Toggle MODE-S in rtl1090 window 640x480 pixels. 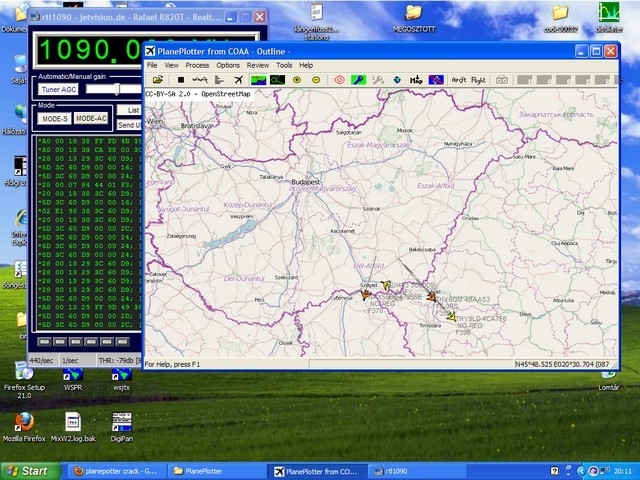(55, 119)
